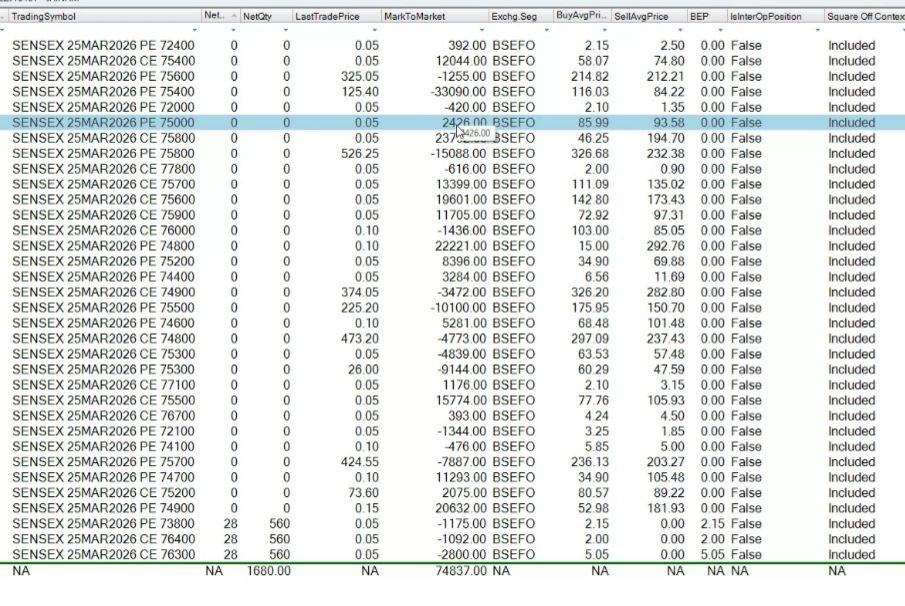The image size is (905, 606).
Task: Open the LastTradePrice filter dropdown arrow
Action: click(x=375, y=29)
